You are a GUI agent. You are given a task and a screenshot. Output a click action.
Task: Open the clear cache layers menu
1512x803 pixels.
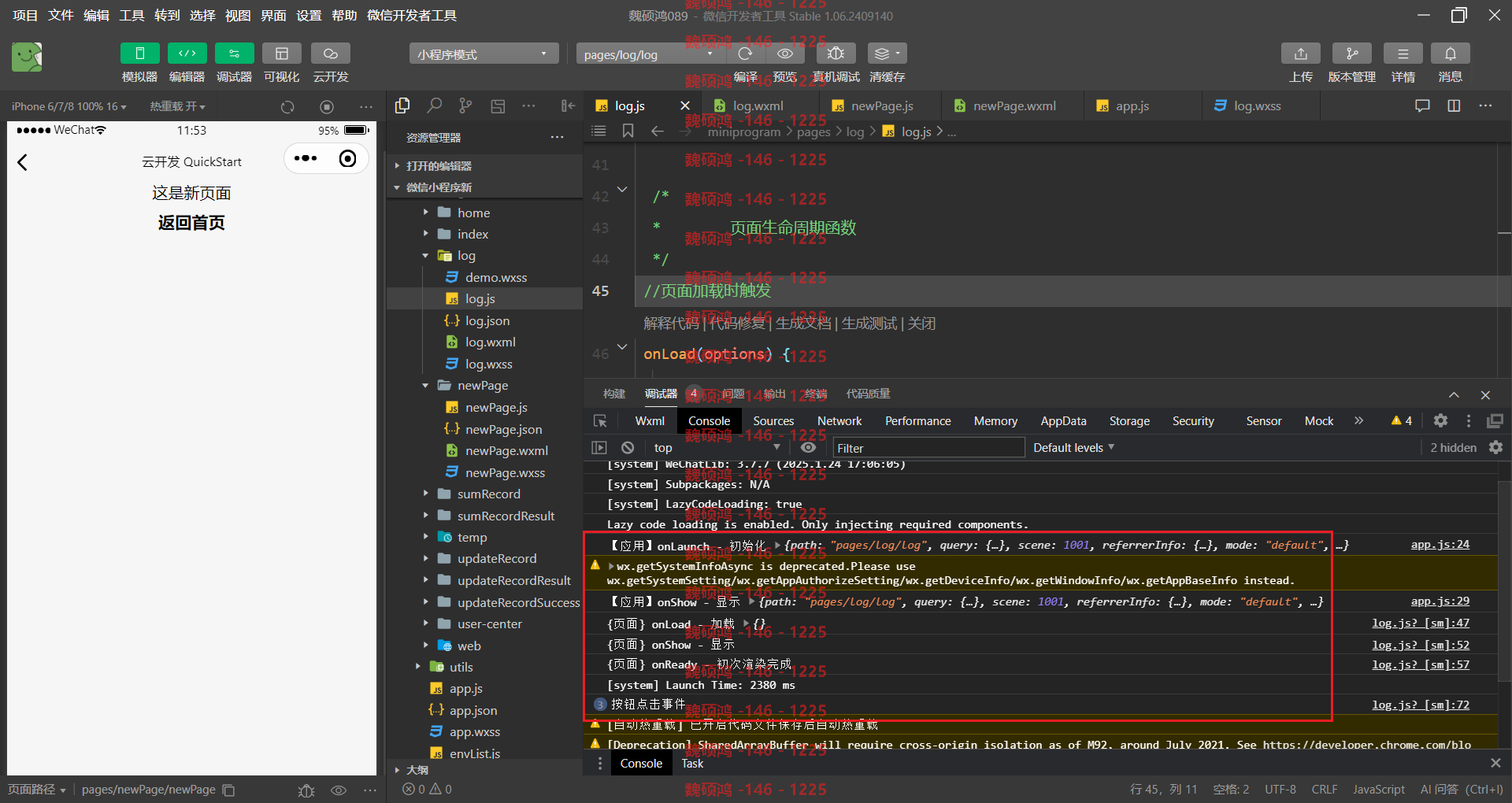coord(887,54)
